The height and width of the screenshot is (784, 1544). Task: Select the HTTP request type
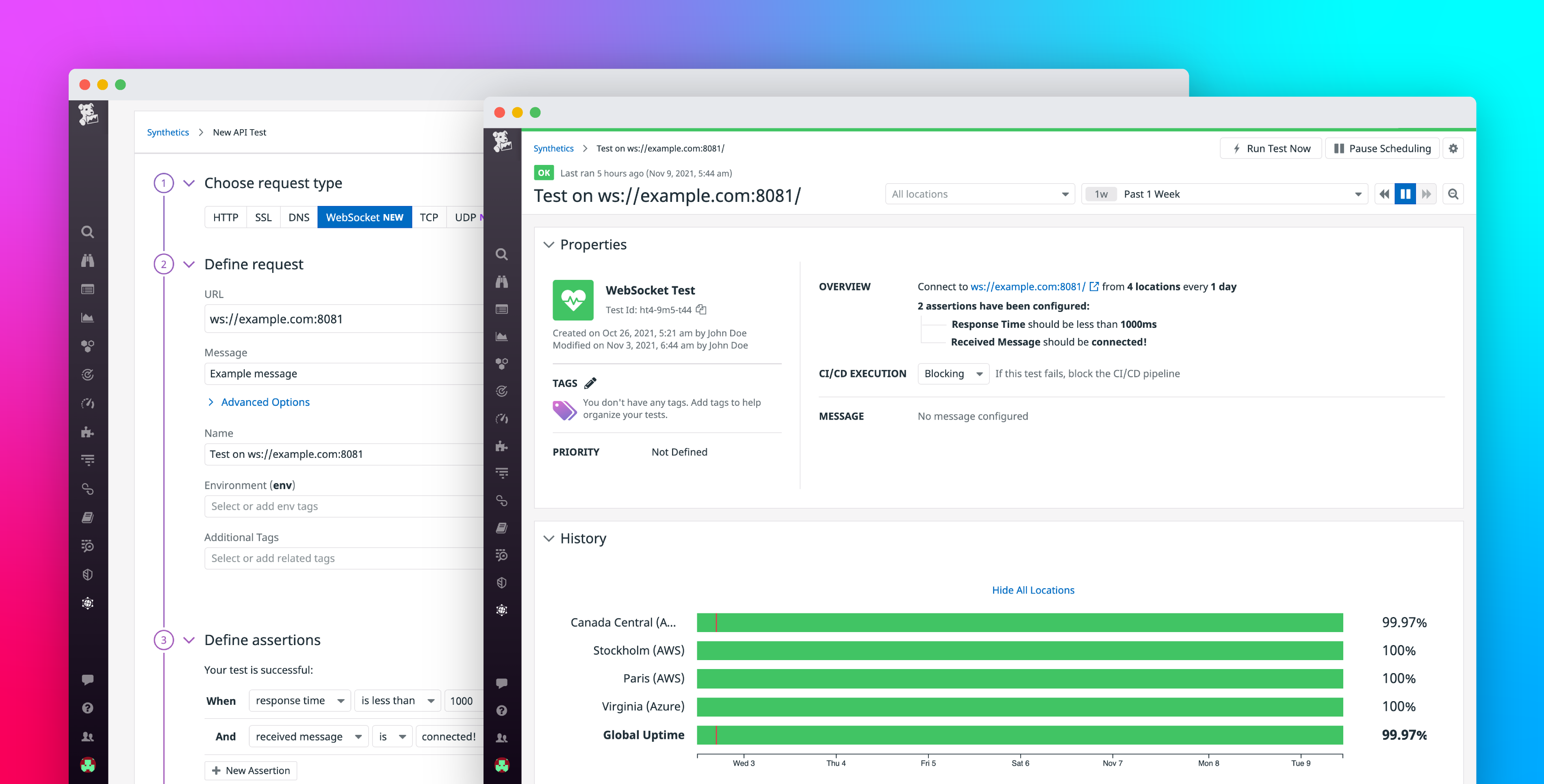point(226,217)
